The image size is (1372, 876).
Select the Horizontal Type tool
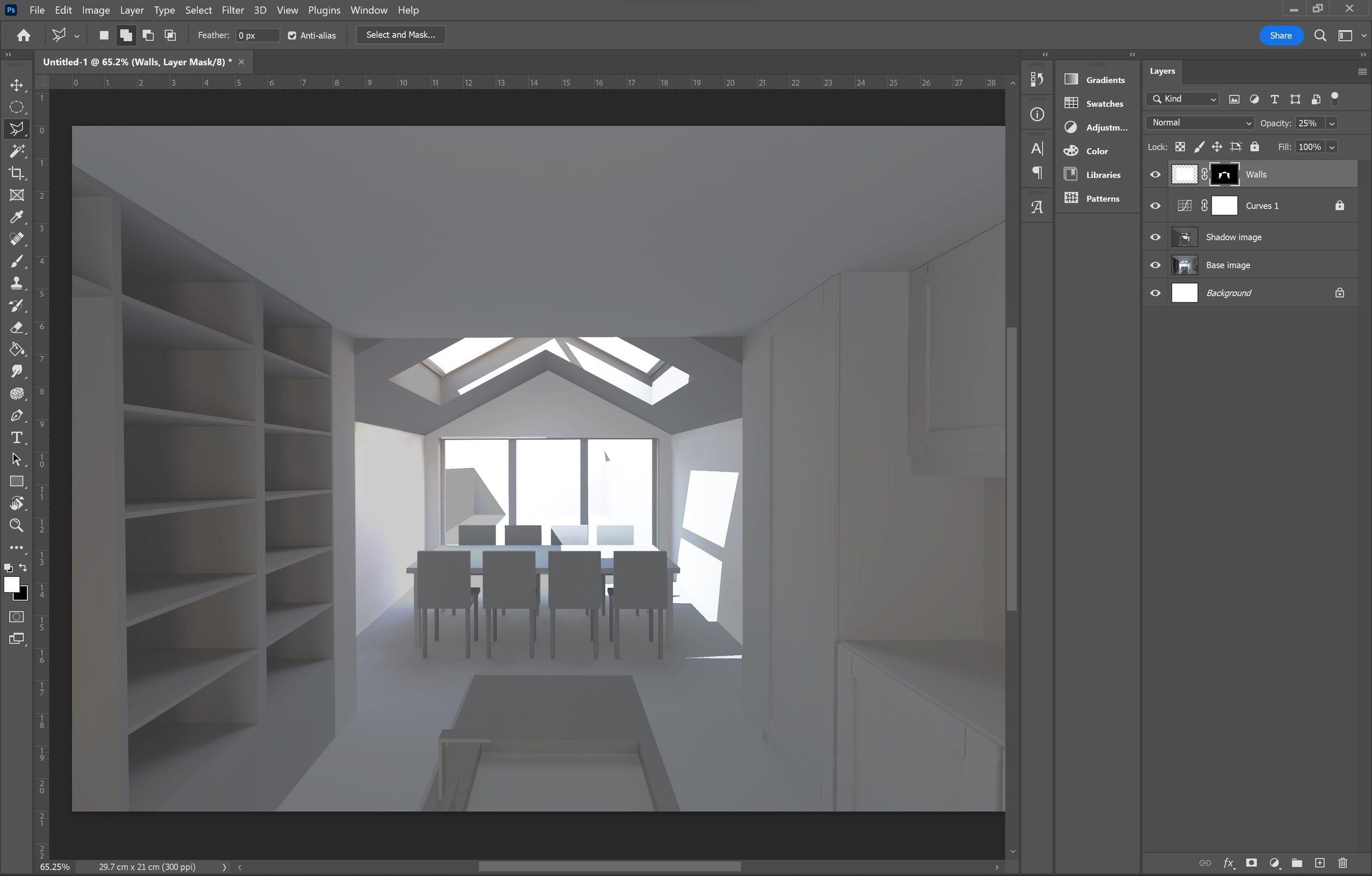point(16,437)
